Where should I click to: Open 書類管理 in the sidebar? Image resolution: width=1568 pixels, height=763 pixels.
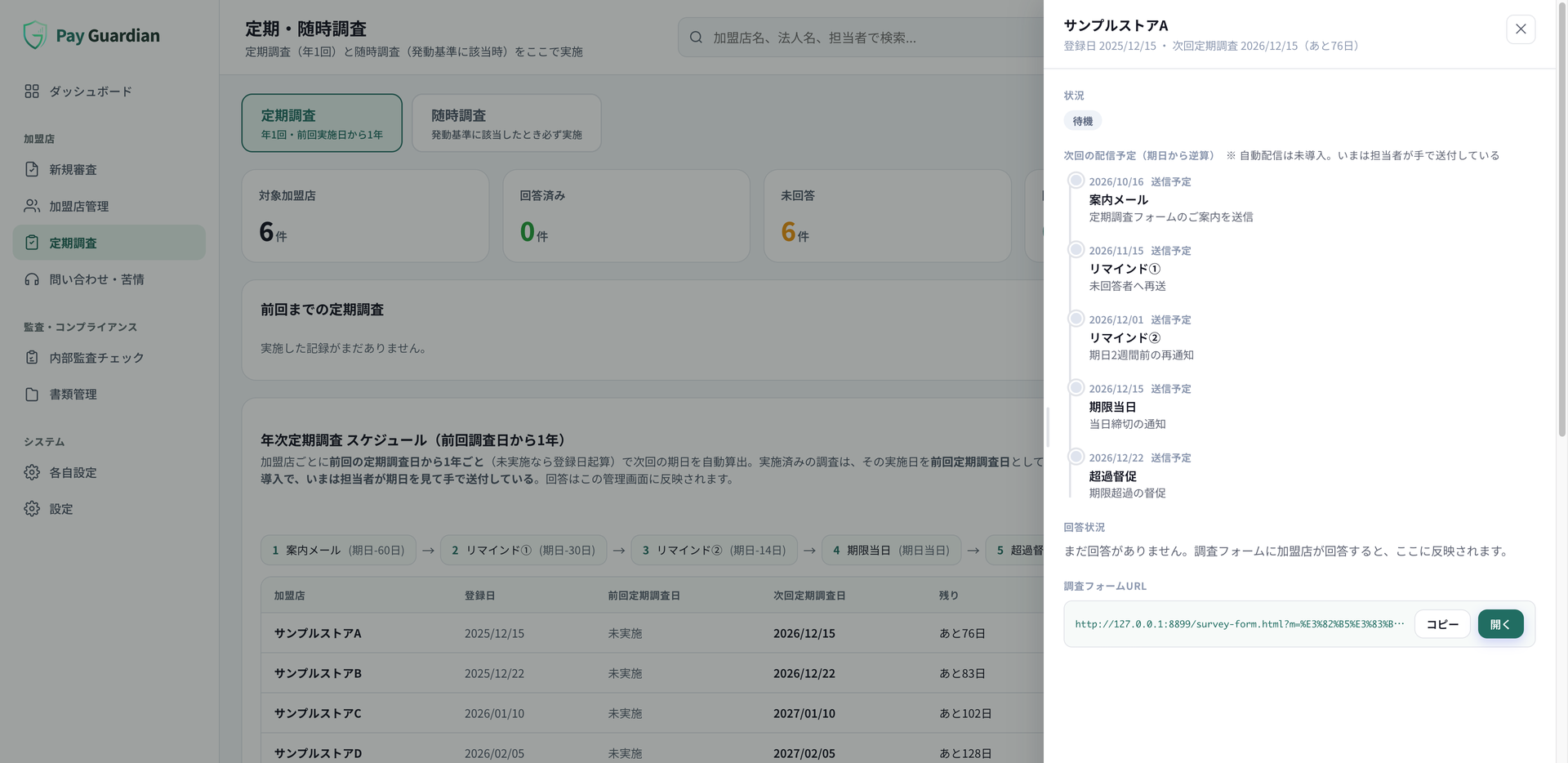coord(109,394)
